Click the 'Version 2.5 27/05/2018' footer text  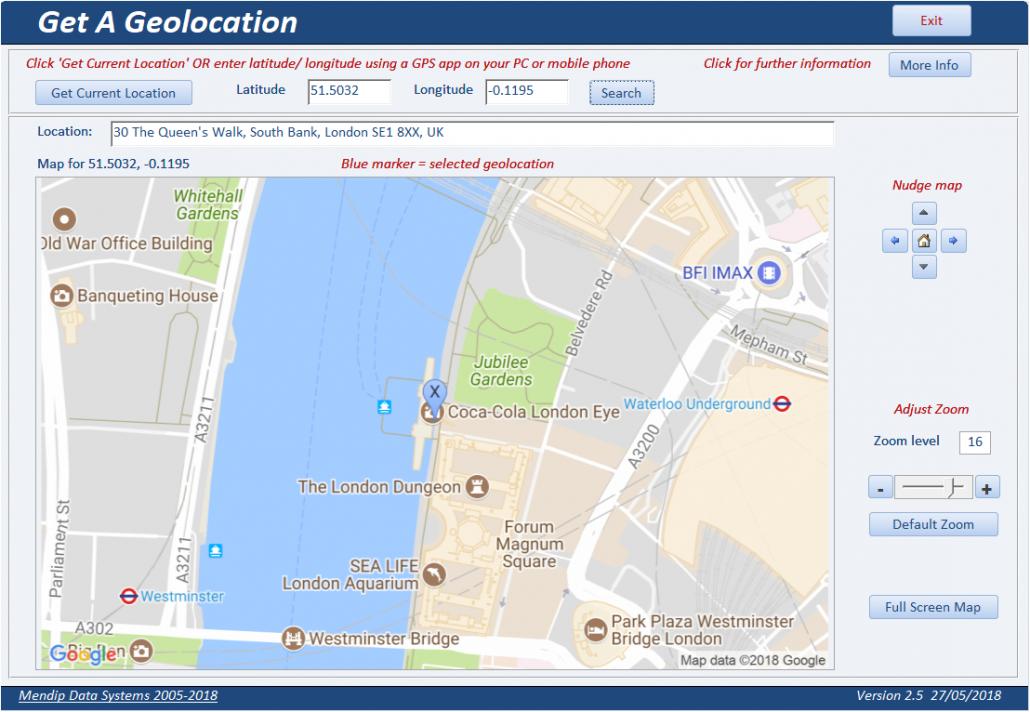pos(928,696)
